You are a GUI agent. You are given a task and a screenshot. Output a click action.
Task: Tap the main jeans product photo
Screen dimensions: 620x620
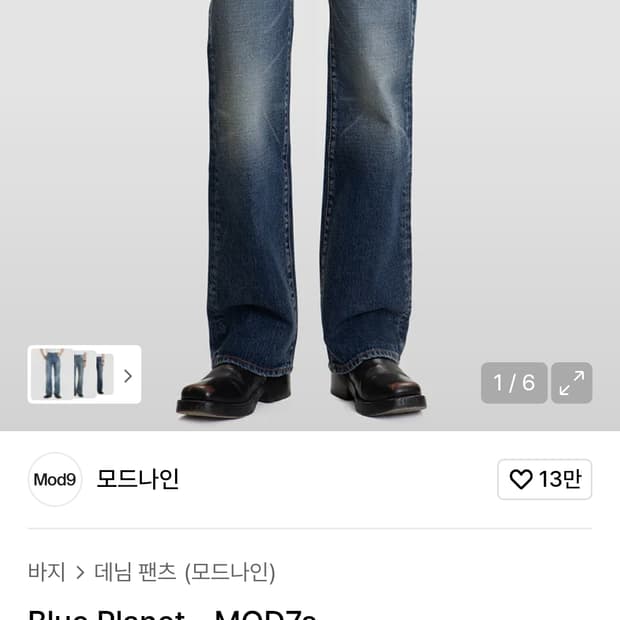point(310,215)
